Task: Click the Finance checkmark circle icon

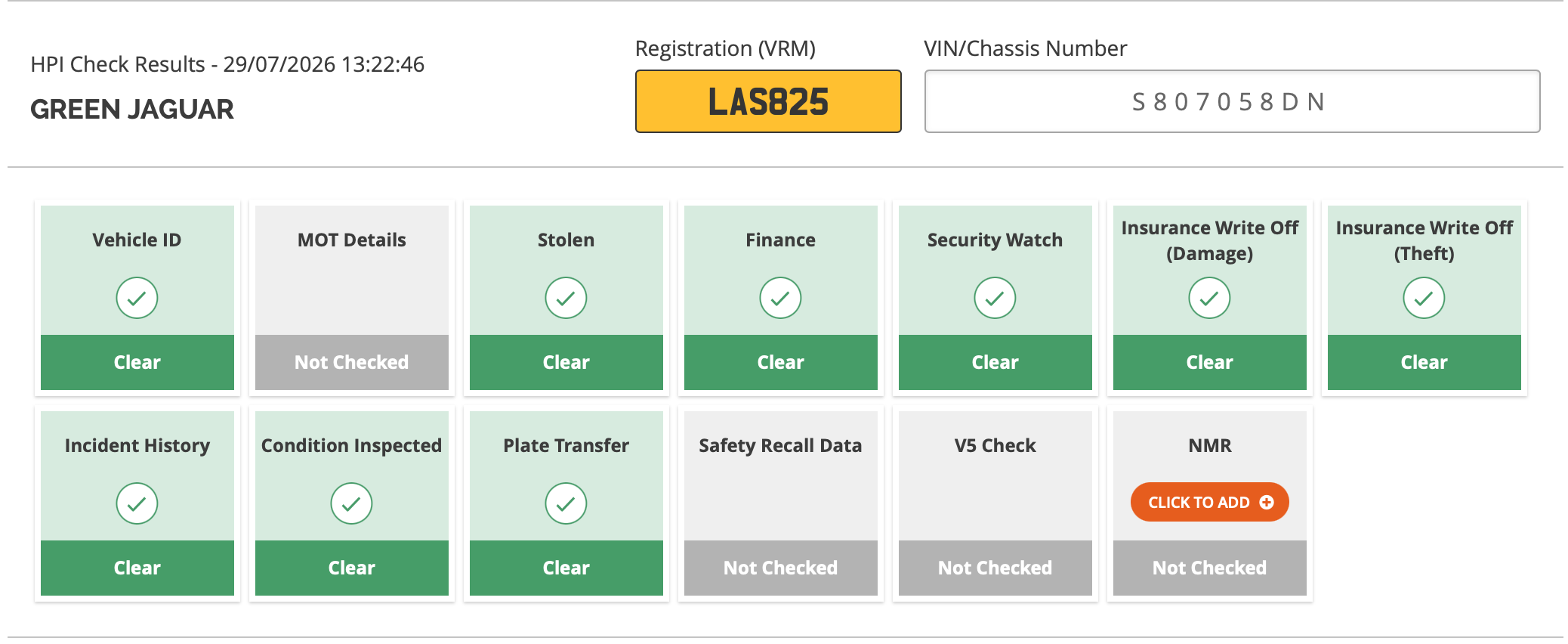Action: pyautogui.click(x=780, y=298)
